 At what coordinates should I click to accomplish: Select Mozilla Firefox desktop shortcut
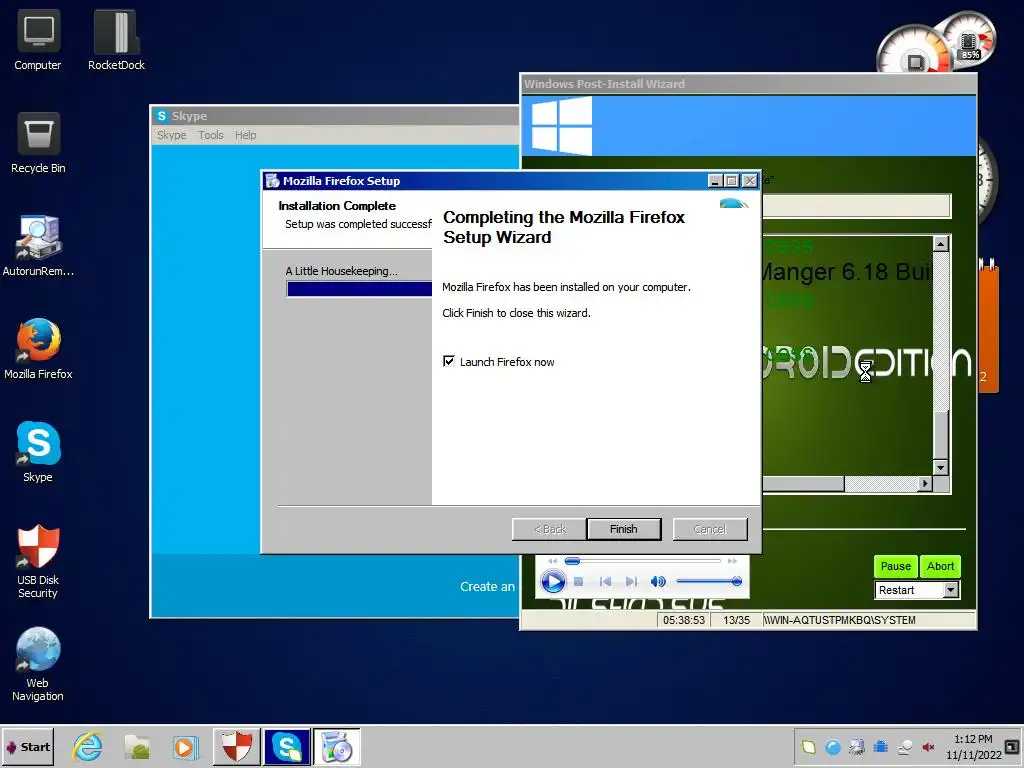coord(38,349)
